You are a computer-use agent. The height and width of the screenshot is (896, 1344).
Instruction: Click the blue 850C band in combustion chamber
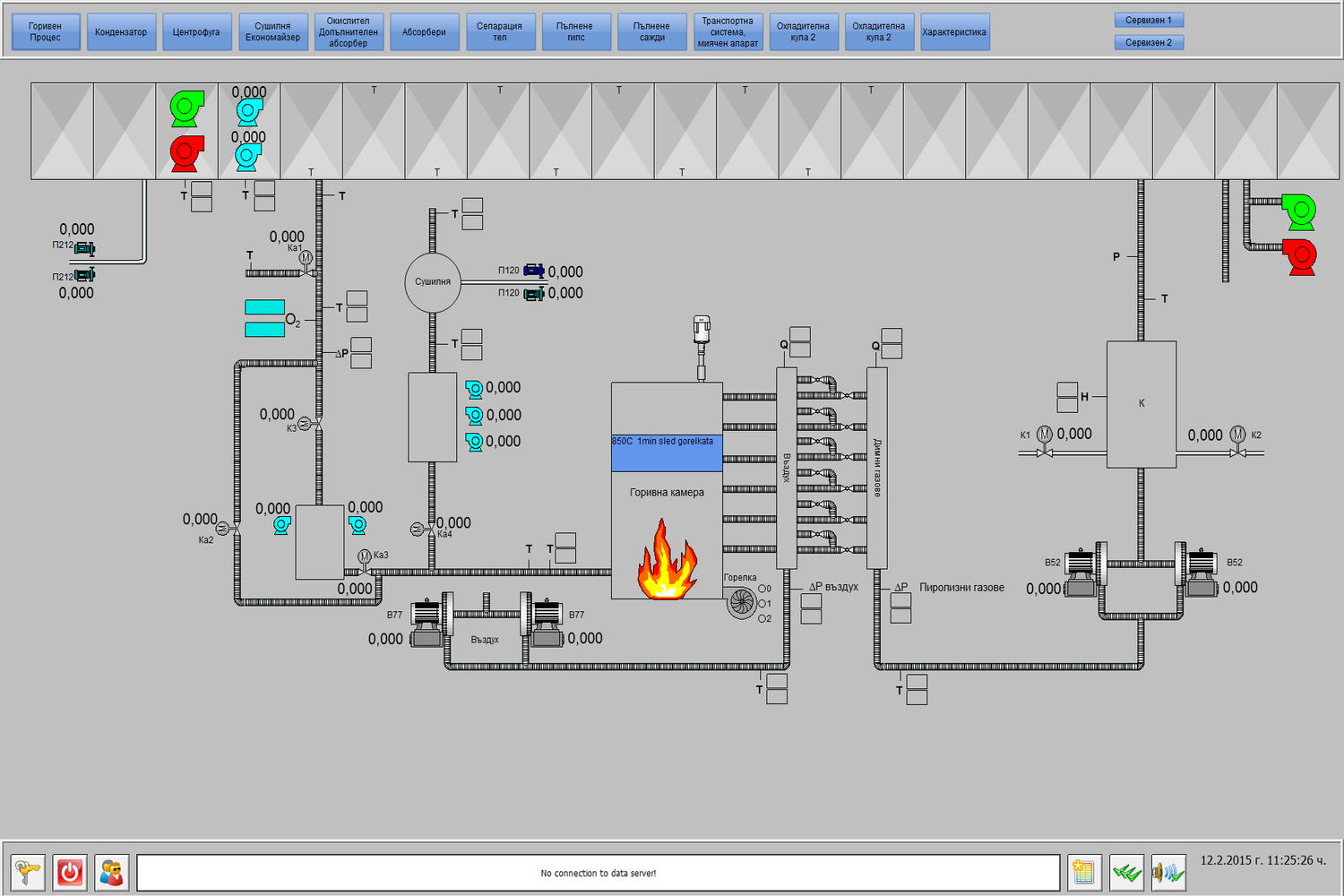(x=667, y=453)
